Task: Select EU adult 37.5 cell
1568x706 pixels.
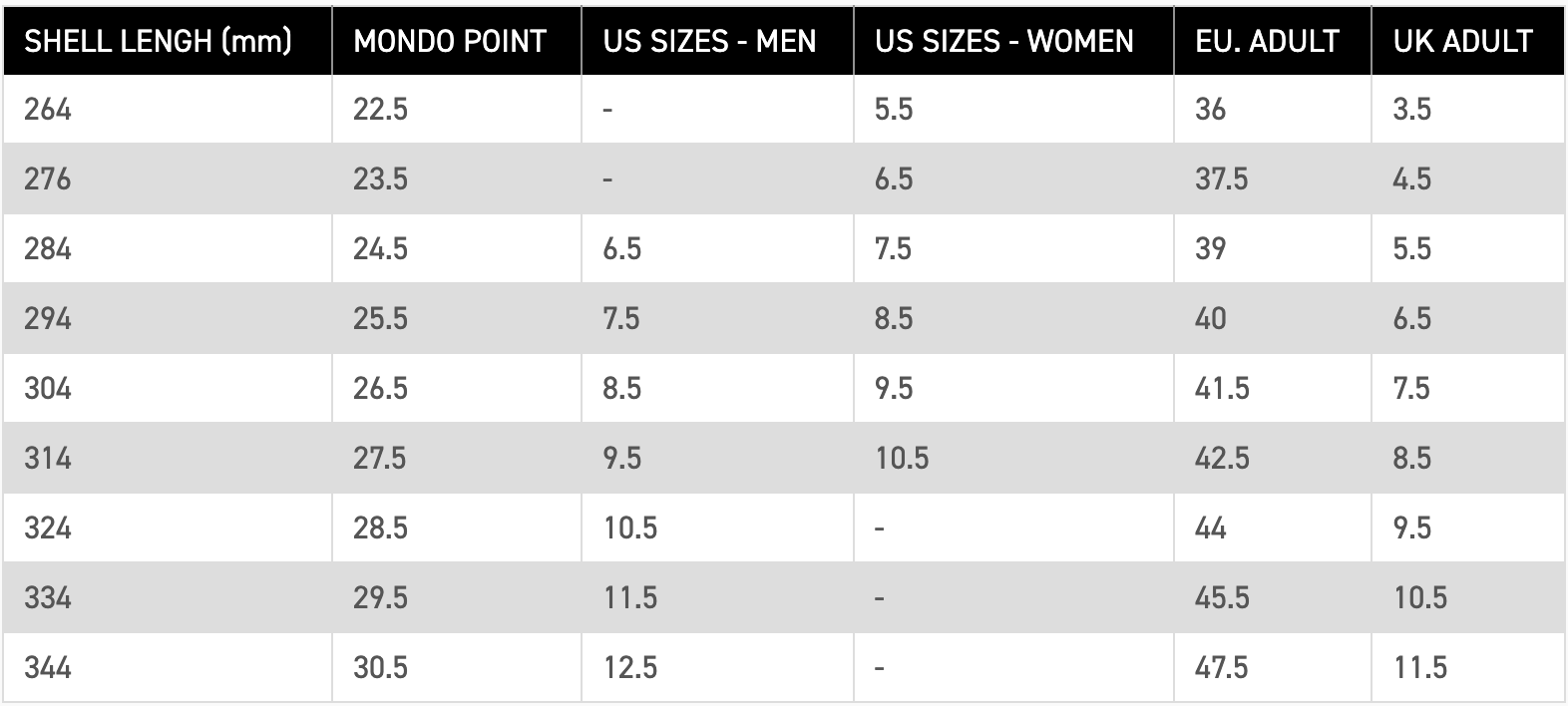Action: pyautogui.click(x=1273, y=178)
